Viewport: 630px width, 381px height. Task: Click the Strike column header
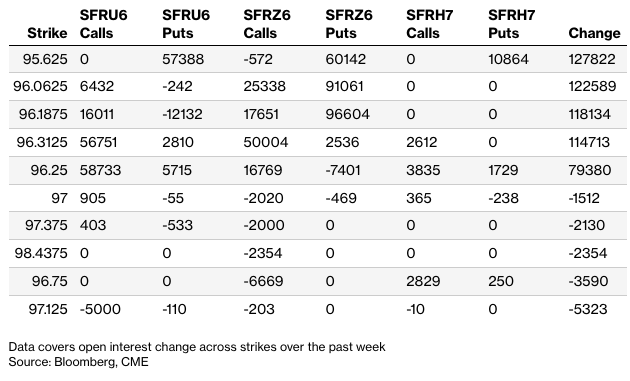(47, 33)
